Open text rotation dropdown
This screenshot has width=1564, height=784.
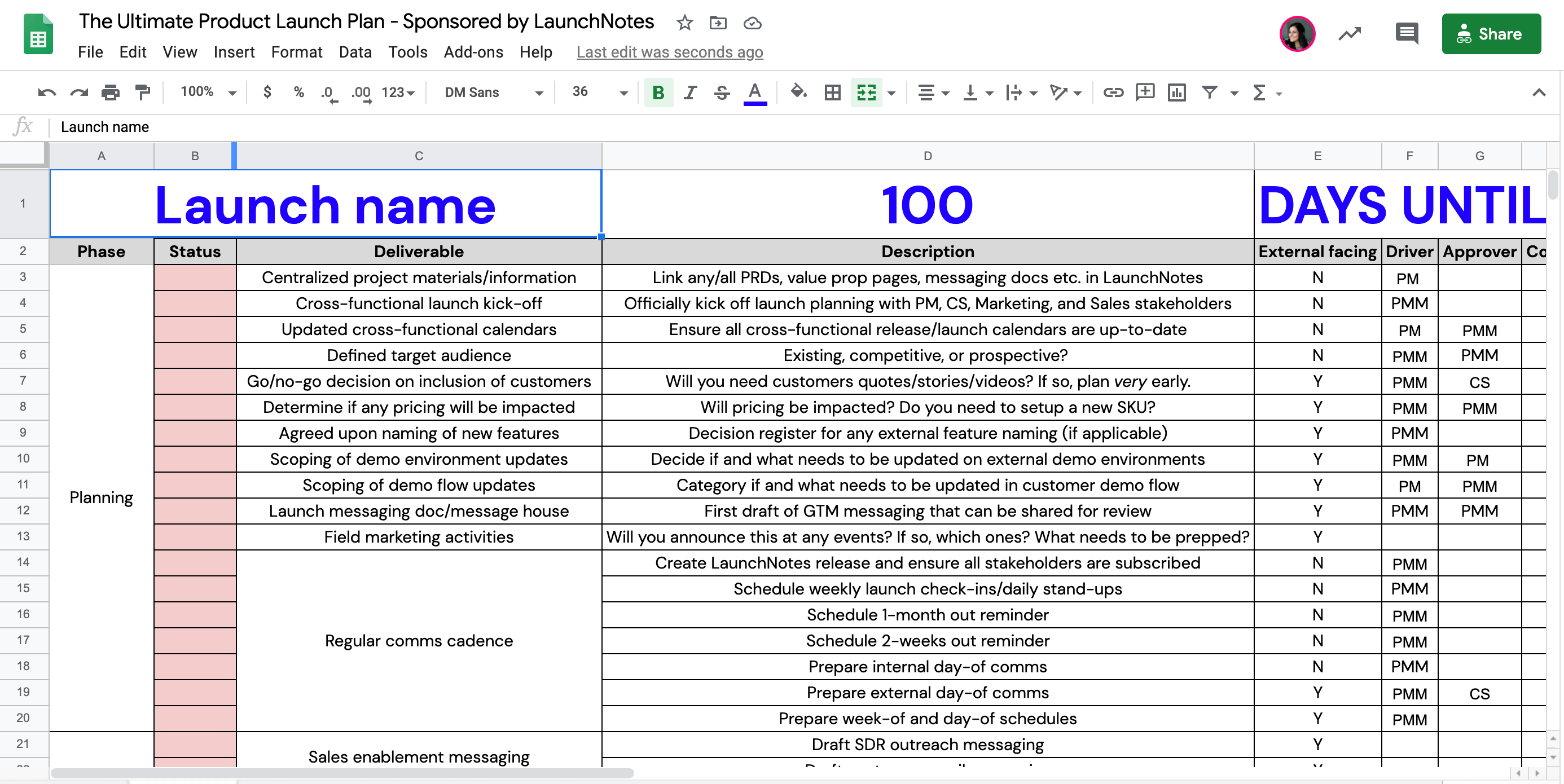(x=1066, y=93)
